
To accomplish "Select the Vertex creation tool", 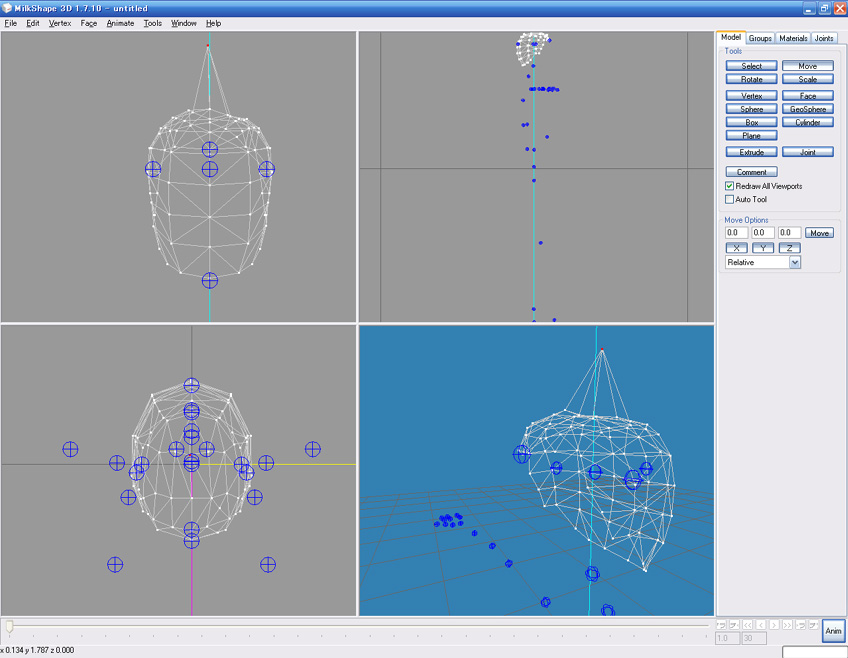I will 751,96.
